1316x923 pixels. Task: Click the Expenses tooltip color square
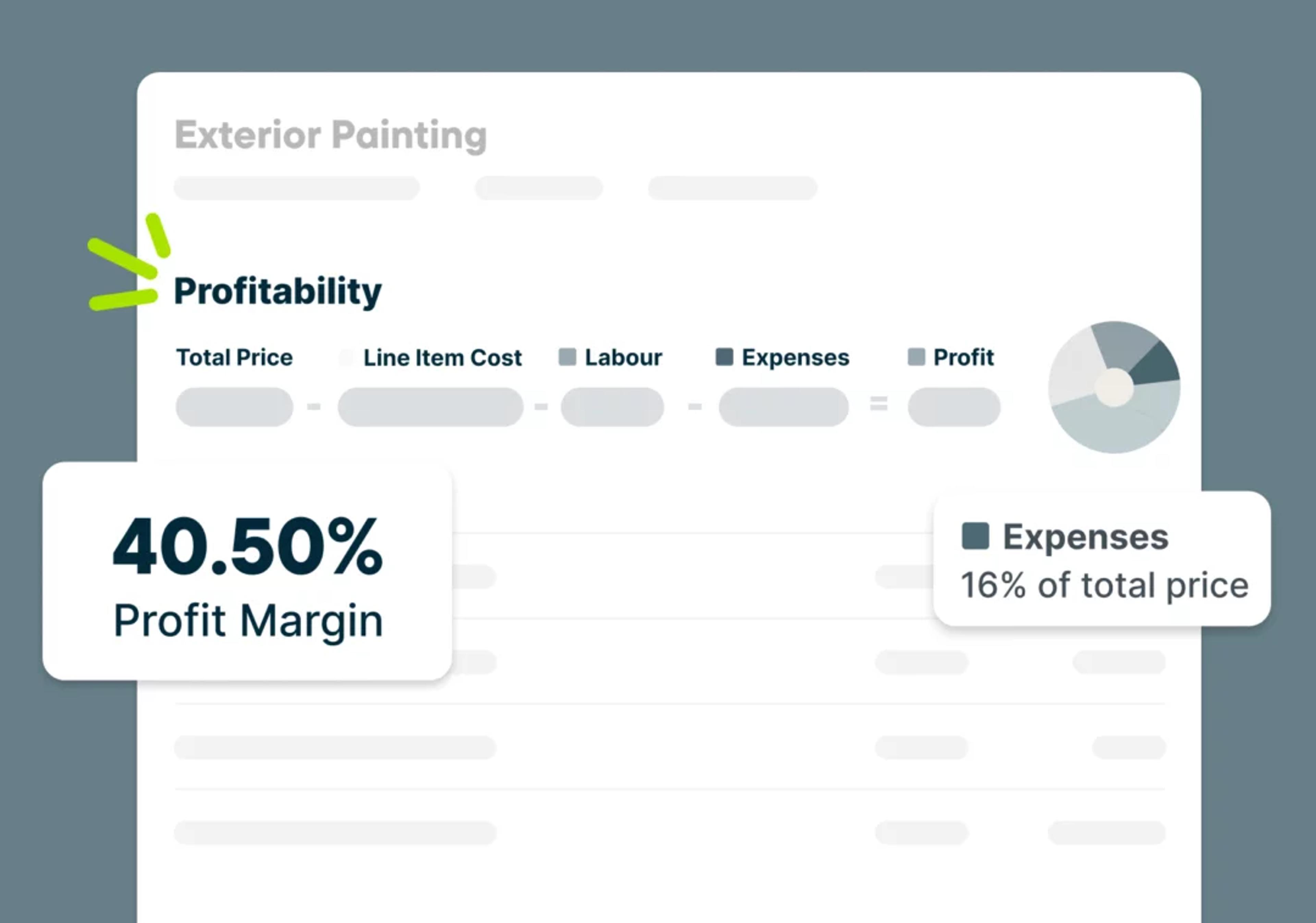click(975, 536)
